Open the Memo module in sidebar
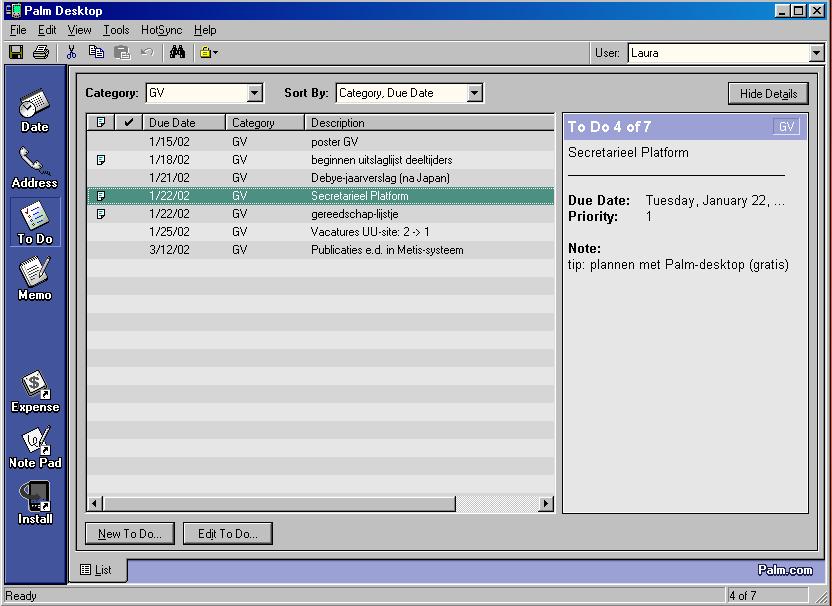 [x=34, y=279]
